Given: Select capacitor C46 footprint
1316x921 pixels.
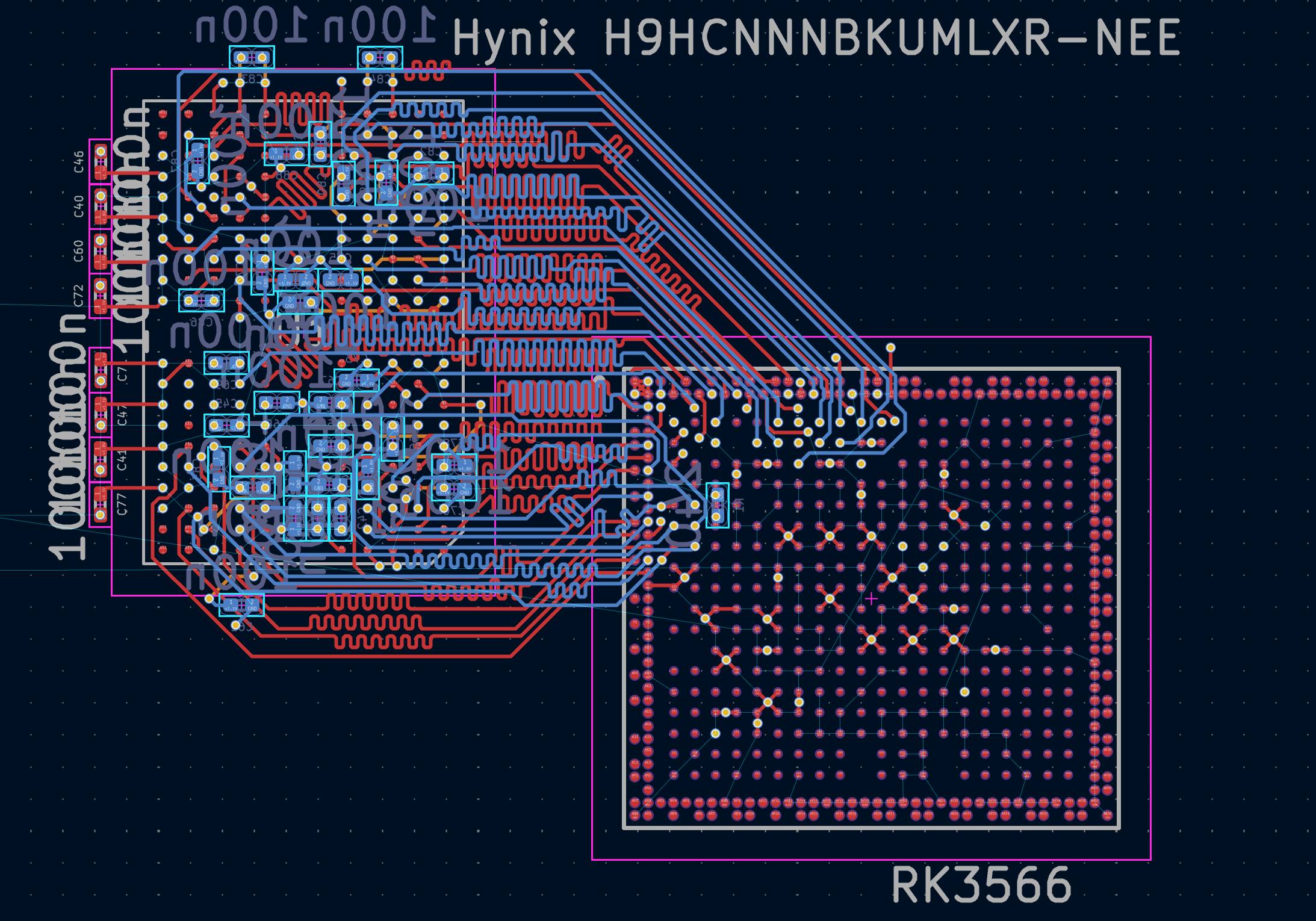Looking at the screenshot, I should (101, 162).
